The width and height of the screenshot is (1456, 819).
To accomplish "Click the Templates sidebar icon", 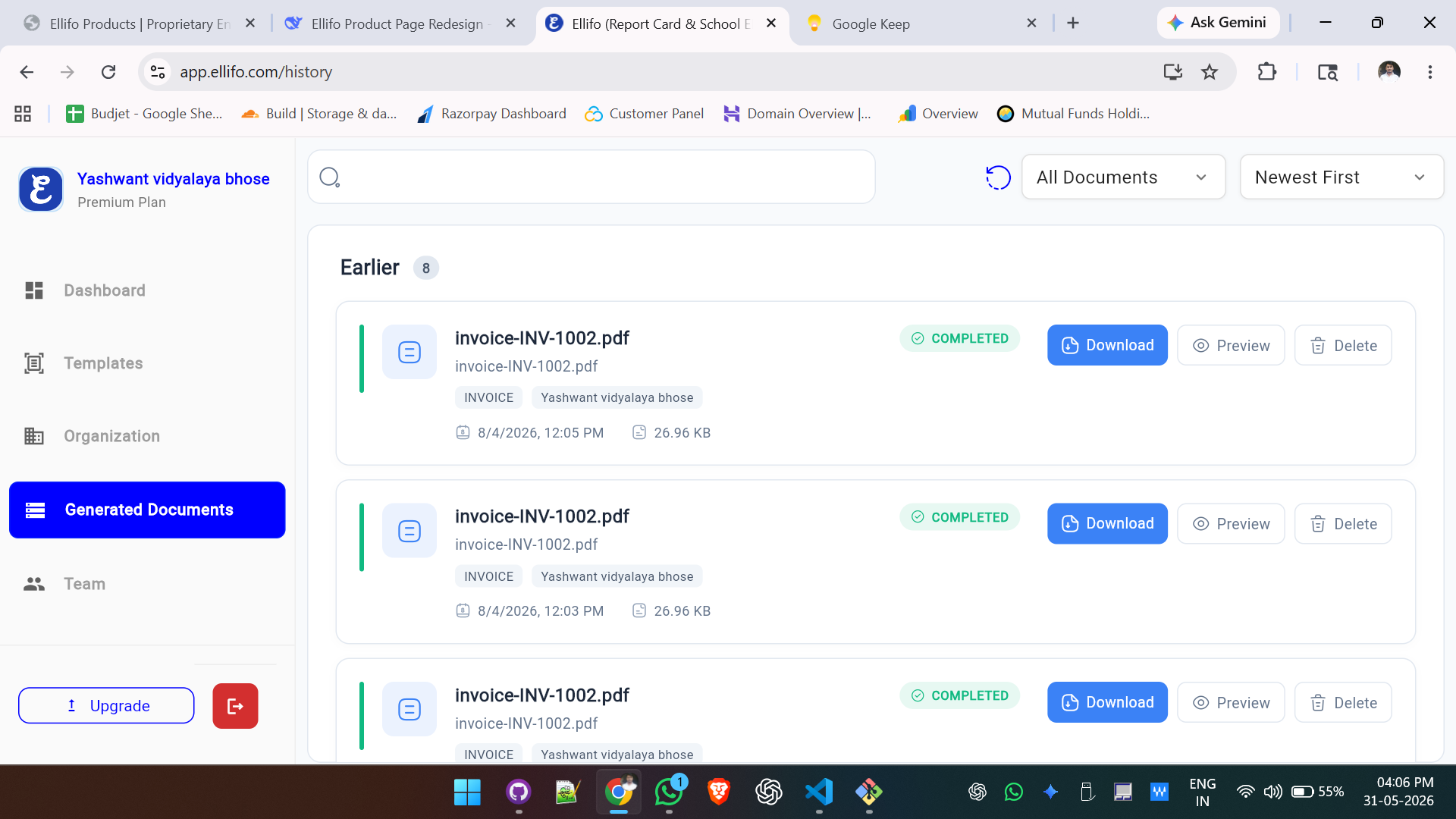I will (34, 363).
